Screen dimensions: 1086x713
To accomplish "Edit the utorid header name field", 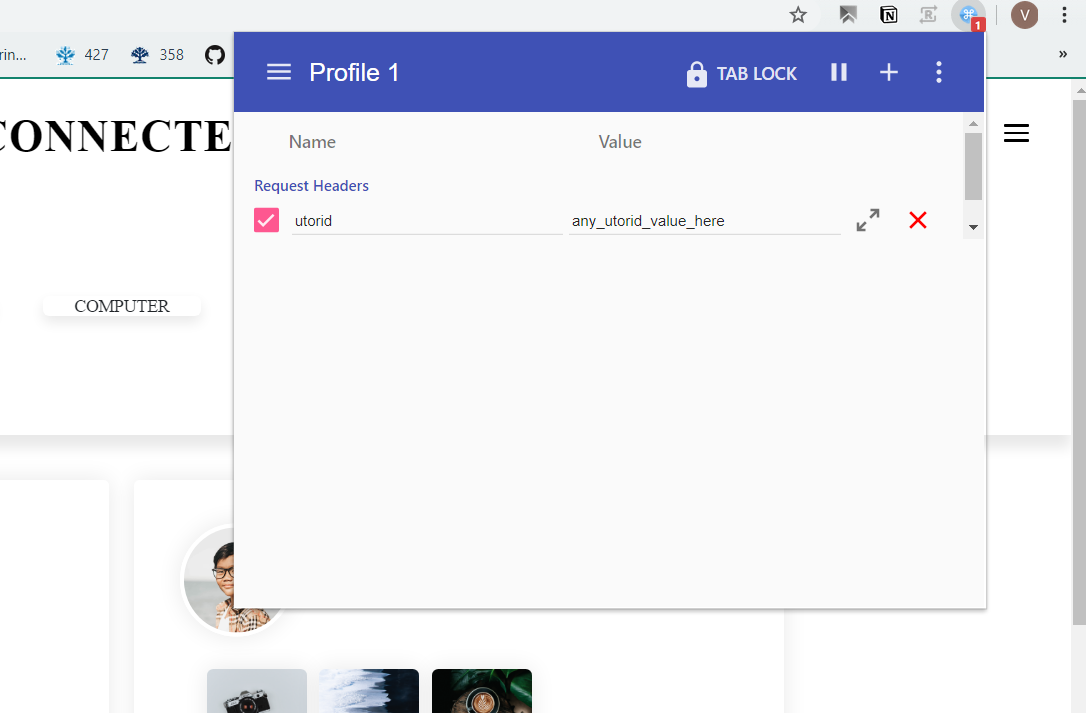I will click(427, 221).
